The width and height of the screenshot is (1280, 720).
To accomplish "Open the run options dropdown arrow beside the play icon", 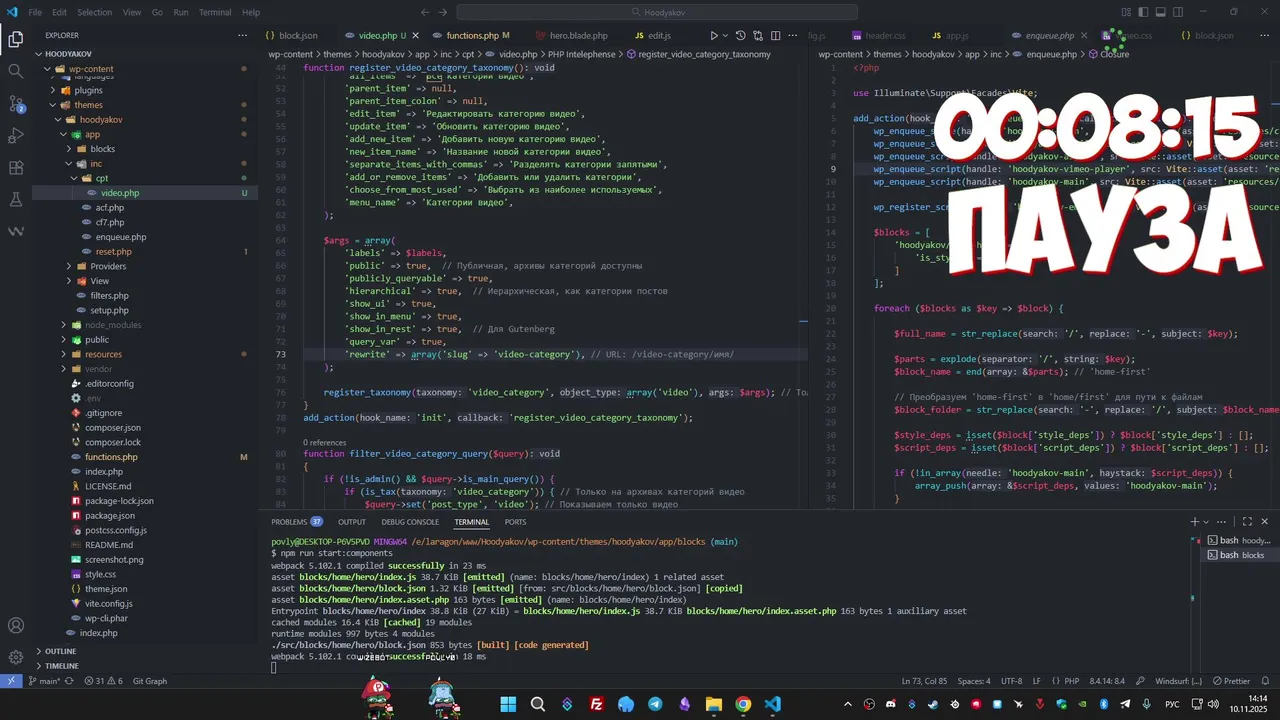I will 726,35.
